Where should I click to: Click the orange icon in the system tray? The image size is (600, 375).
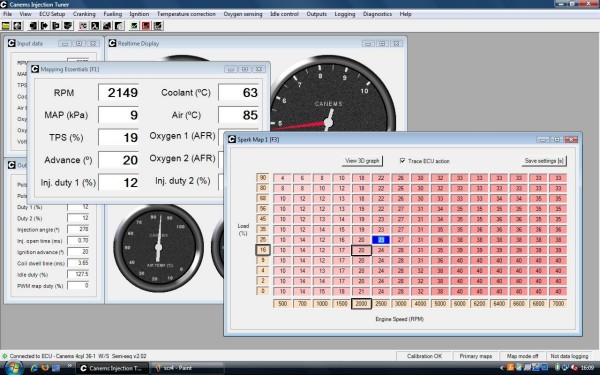(x=510, y=368)
